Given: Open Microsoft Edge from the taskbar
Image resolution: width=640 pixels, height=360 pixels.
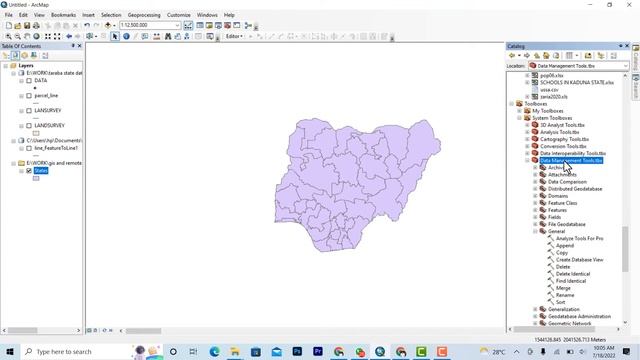Looking at the screenshot, I should [x=214, y=351].
